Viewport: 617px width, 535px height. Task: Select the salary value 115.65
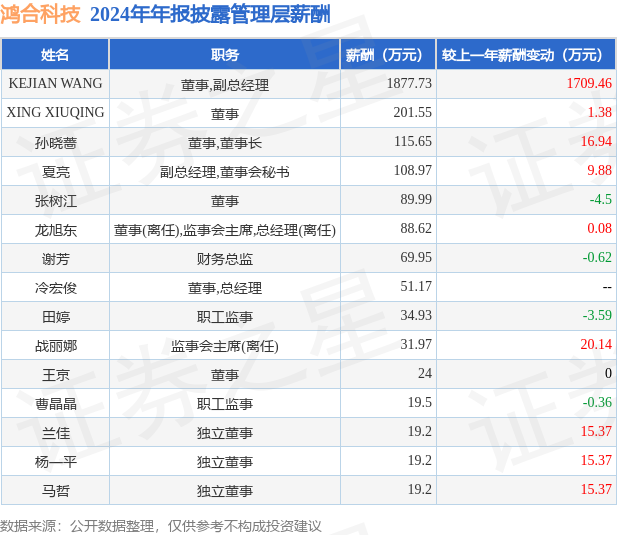(x=413, y=142)
